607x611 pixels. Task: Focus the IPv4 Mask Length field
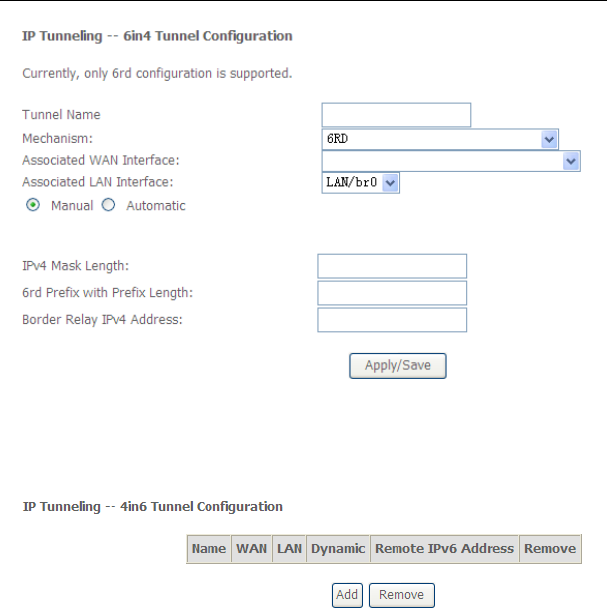392,266
